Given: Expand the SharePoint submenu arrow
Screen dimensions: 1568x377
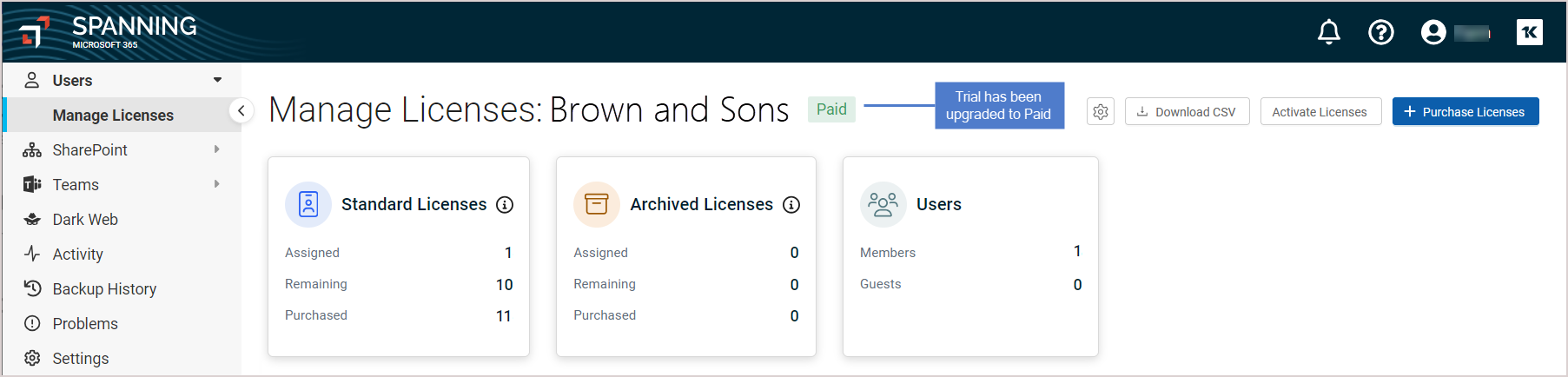Looking at the screenshot, I should 216,149.
